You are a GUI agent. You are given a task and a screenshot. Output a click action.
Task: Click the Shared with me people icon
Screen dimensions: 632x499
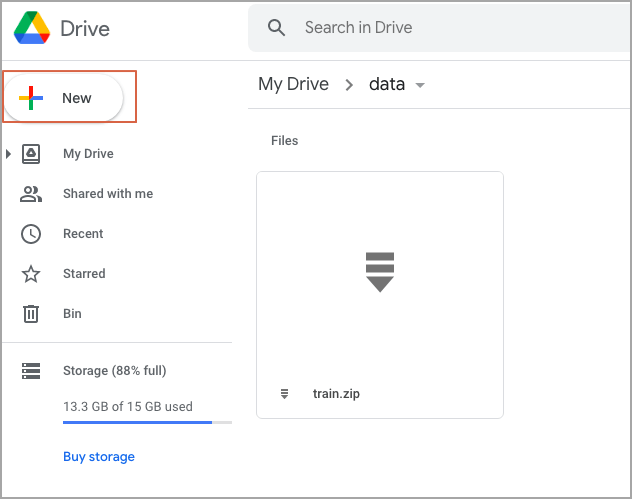tap(31, 194)
